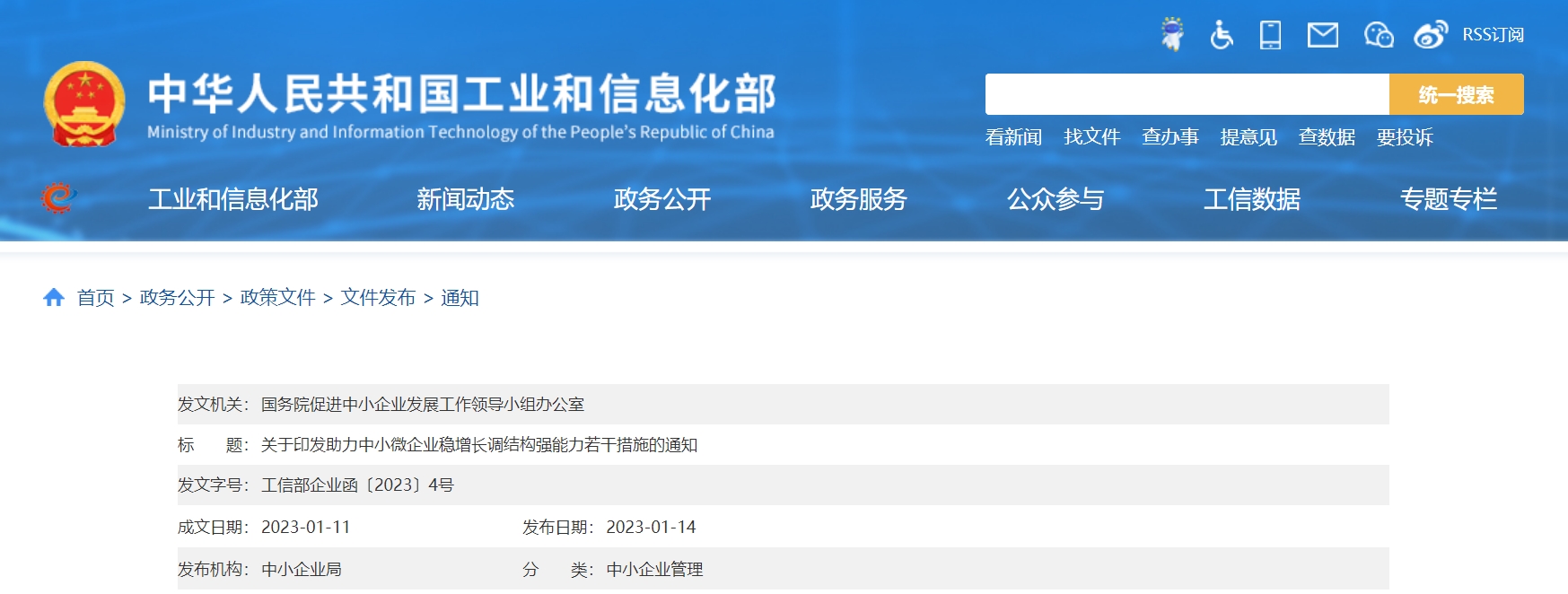Click the red e-government icon
The image size is (1568, 594).
[x=58, y=197]
